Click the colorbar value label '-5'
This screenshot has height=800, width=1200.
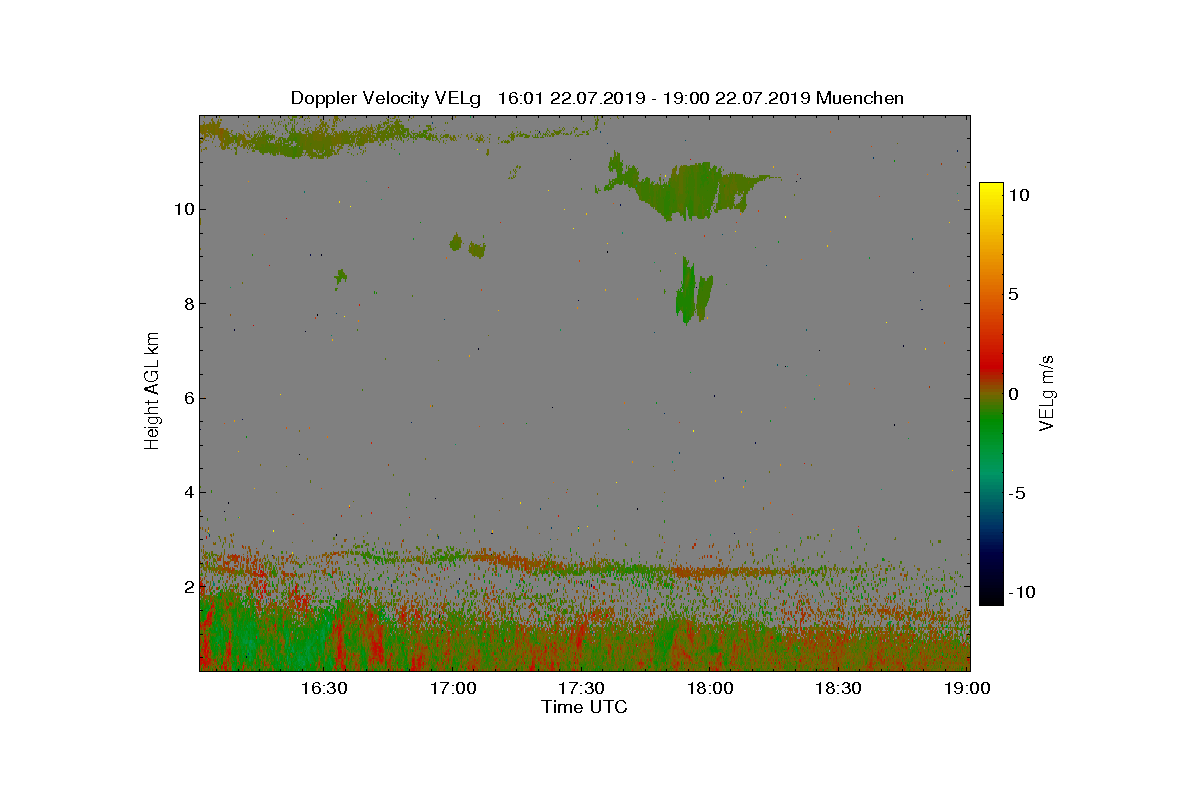pyautogui.click(x=1015, y=493)
